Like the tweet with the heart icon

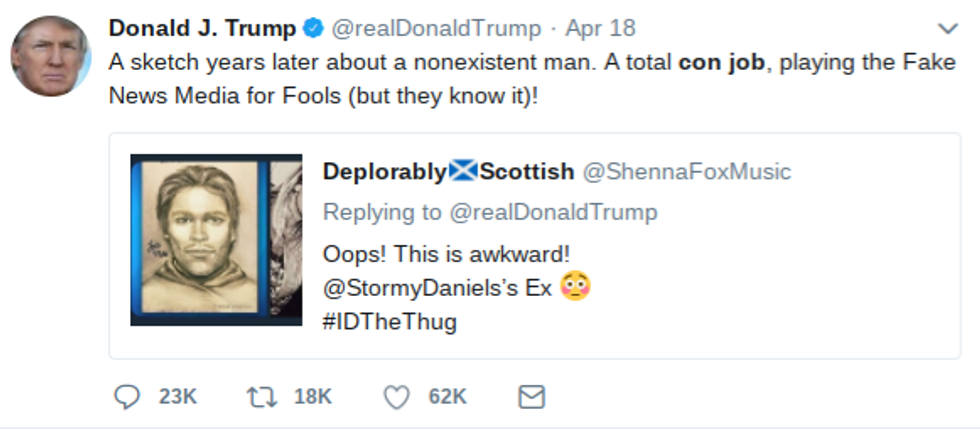397,397
